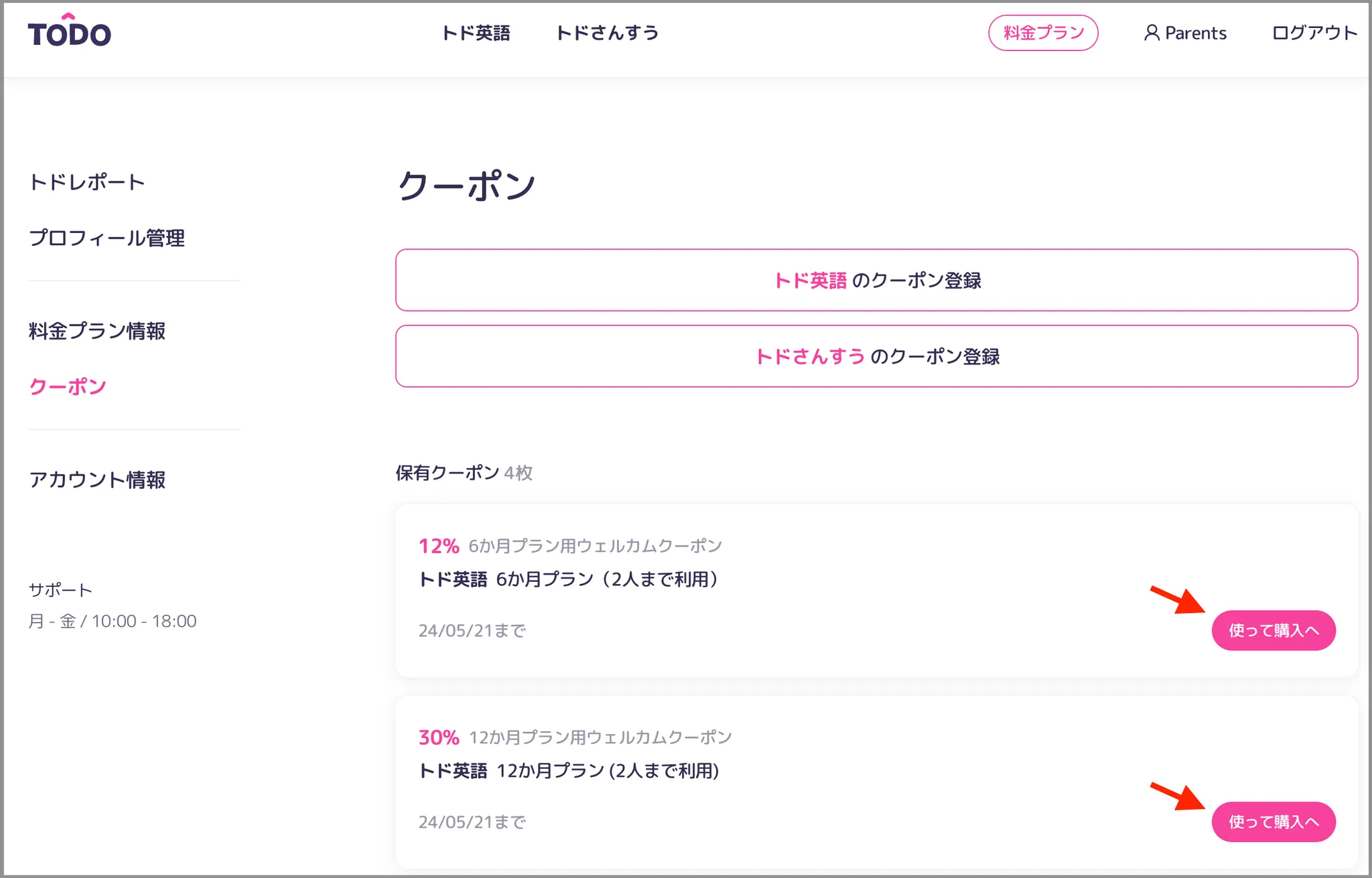Select クーポン in the sidebar
This screenshot has width=1372, height=878.
(67, 386)
